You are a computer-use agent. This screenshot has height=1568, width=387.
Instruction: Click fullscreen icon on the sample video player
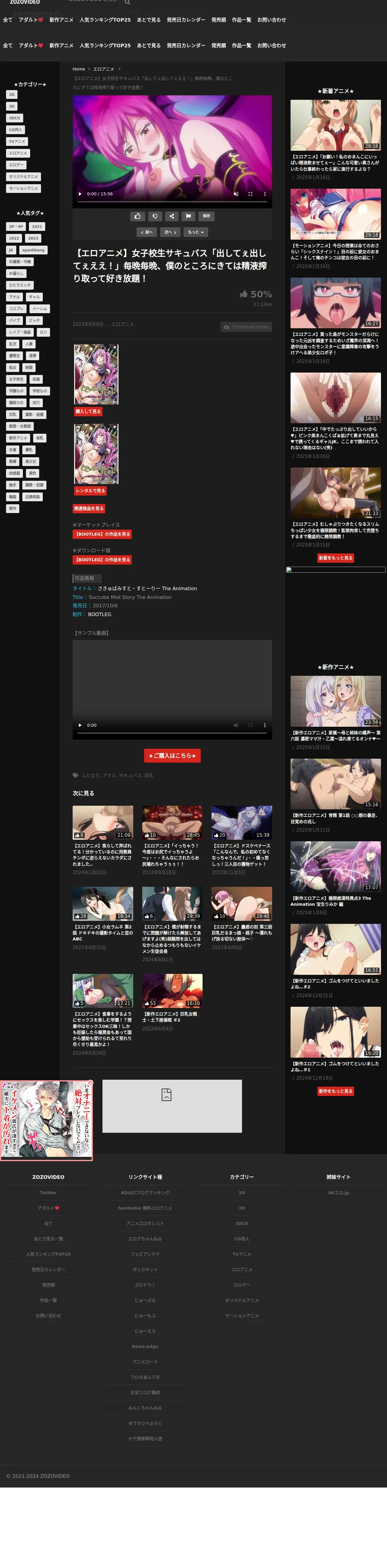coord(250,725)
